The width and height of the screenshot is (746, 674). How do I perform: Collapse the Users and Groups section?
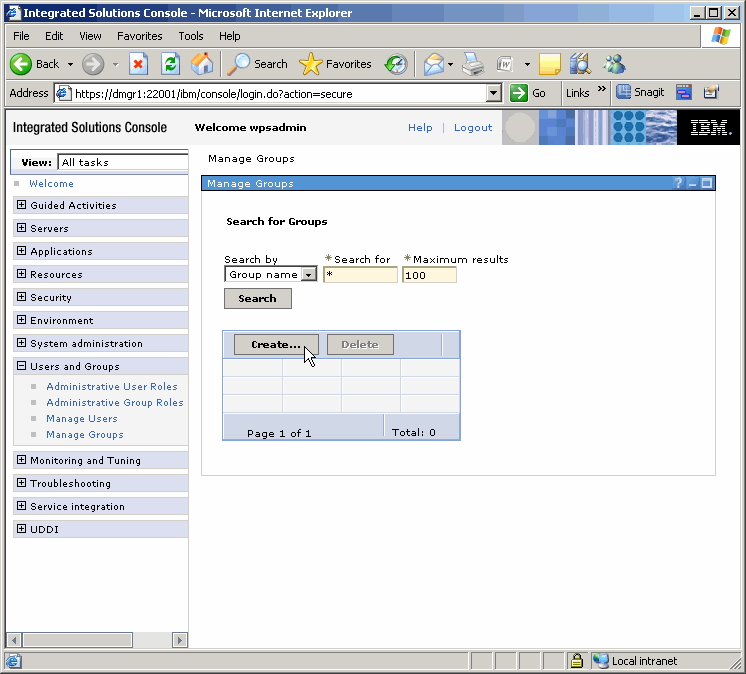click(x=21, y=366)
